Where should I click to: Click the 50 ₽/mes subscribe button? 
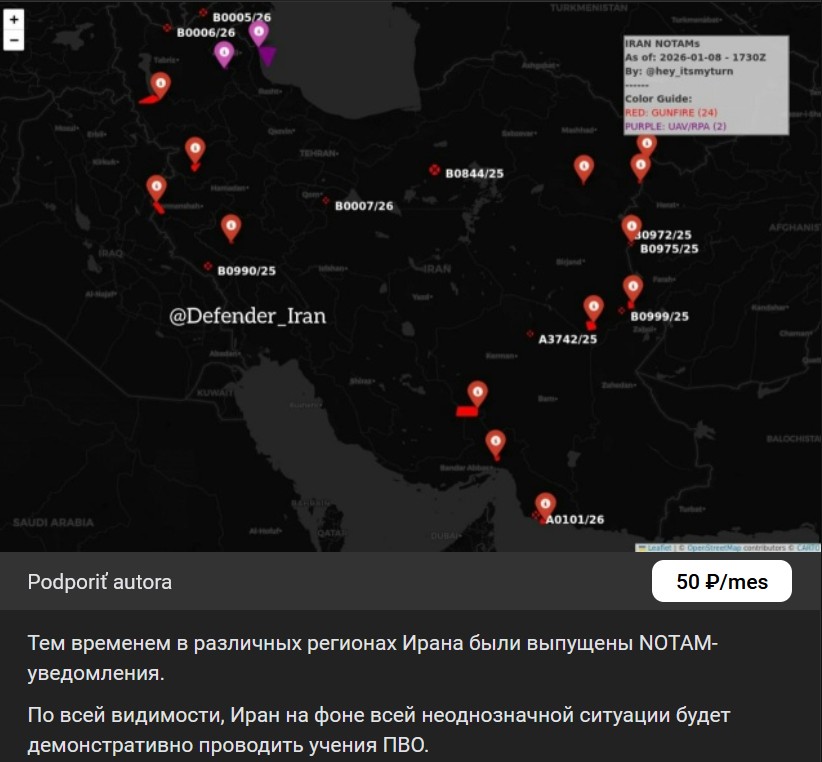pos(721,582)
